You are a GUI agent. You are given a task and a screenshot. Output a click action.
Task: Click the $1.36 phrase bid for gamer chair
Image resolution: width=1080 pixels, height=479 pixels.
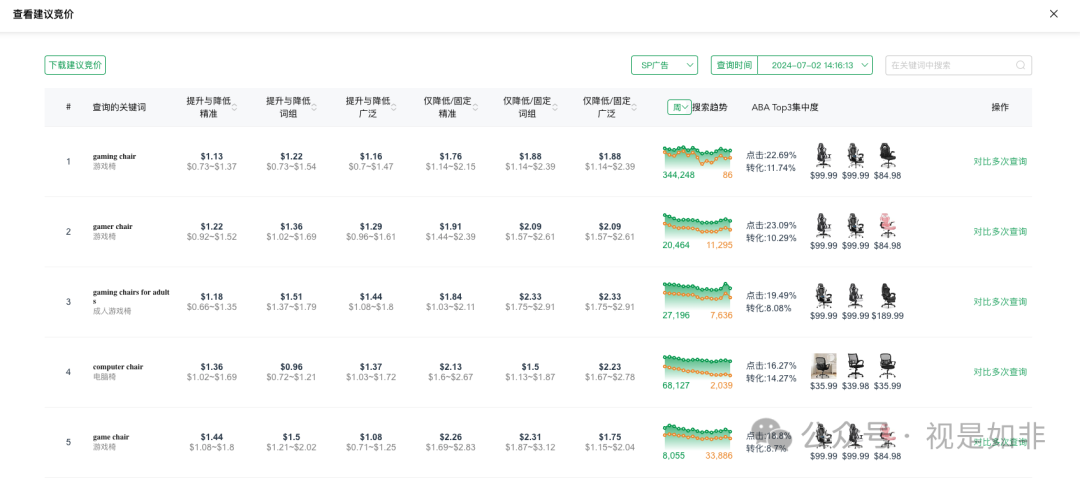(291, 227)
